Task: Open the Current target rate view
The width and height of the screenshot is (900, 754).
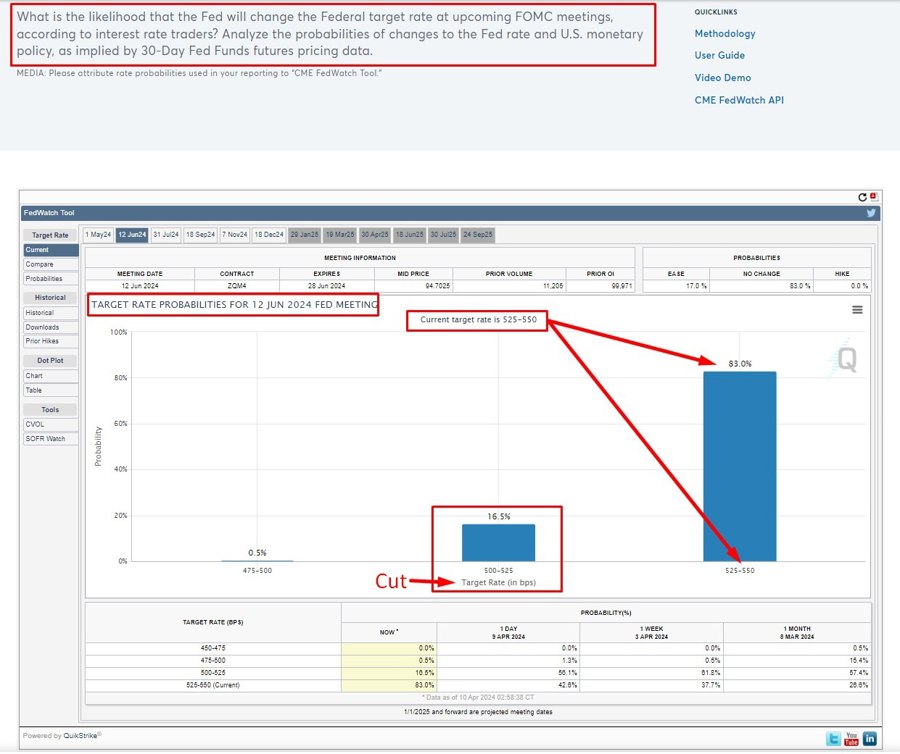Action: [51, 250]
